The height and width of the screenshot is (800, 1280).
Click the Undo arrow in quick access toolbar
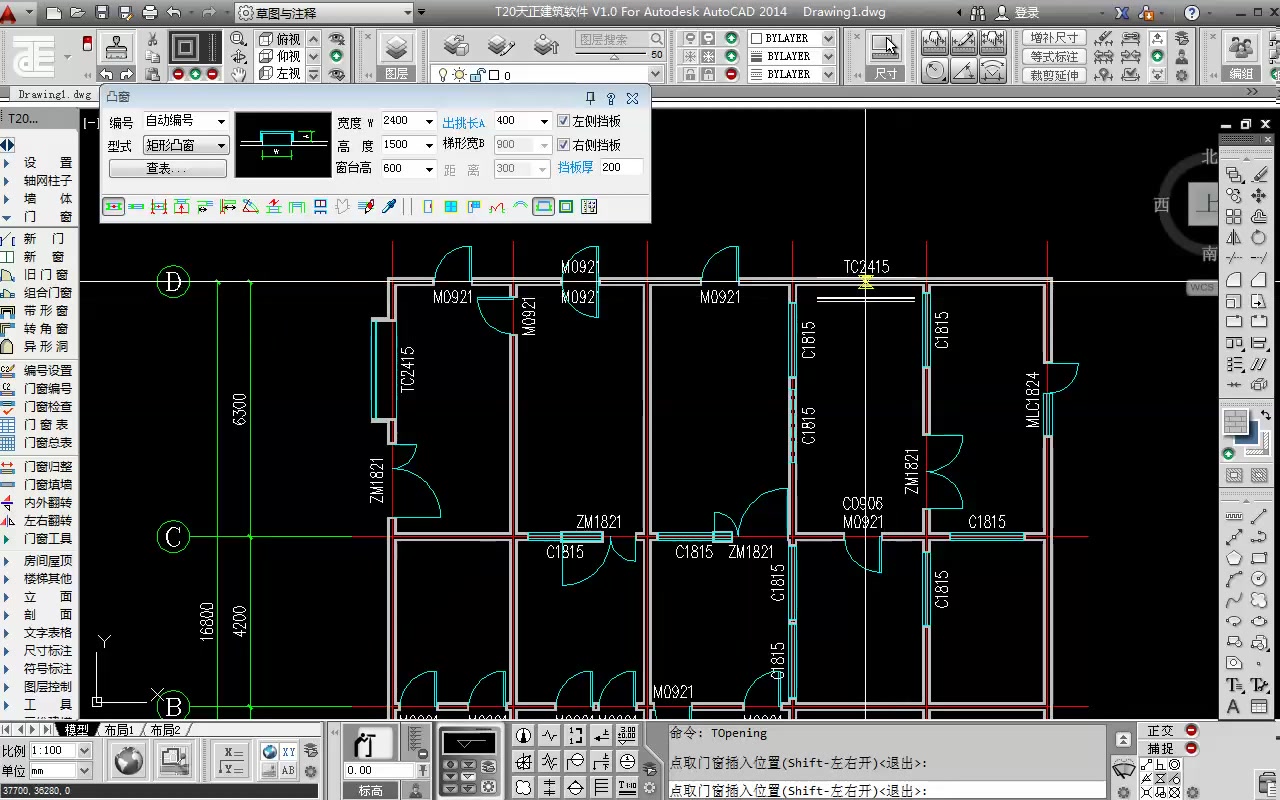tap(174, 13)
